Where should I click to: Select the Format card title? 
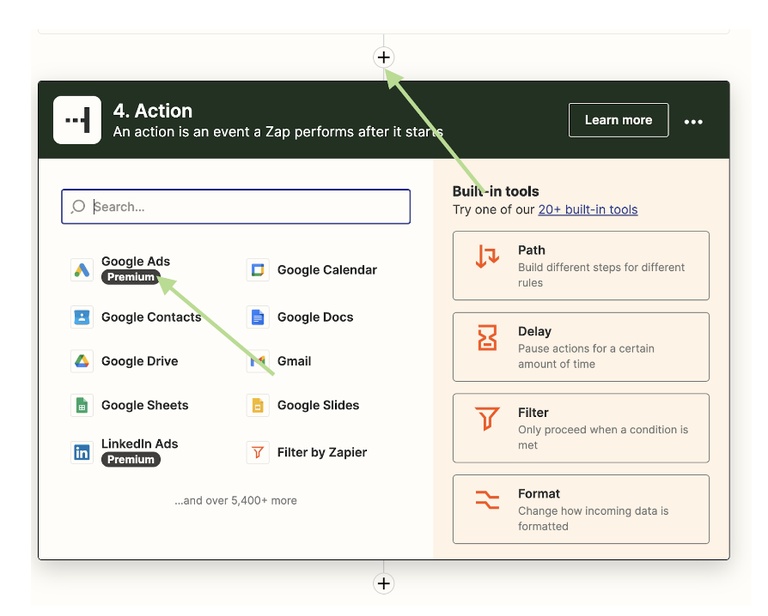[x=539, y=494]
